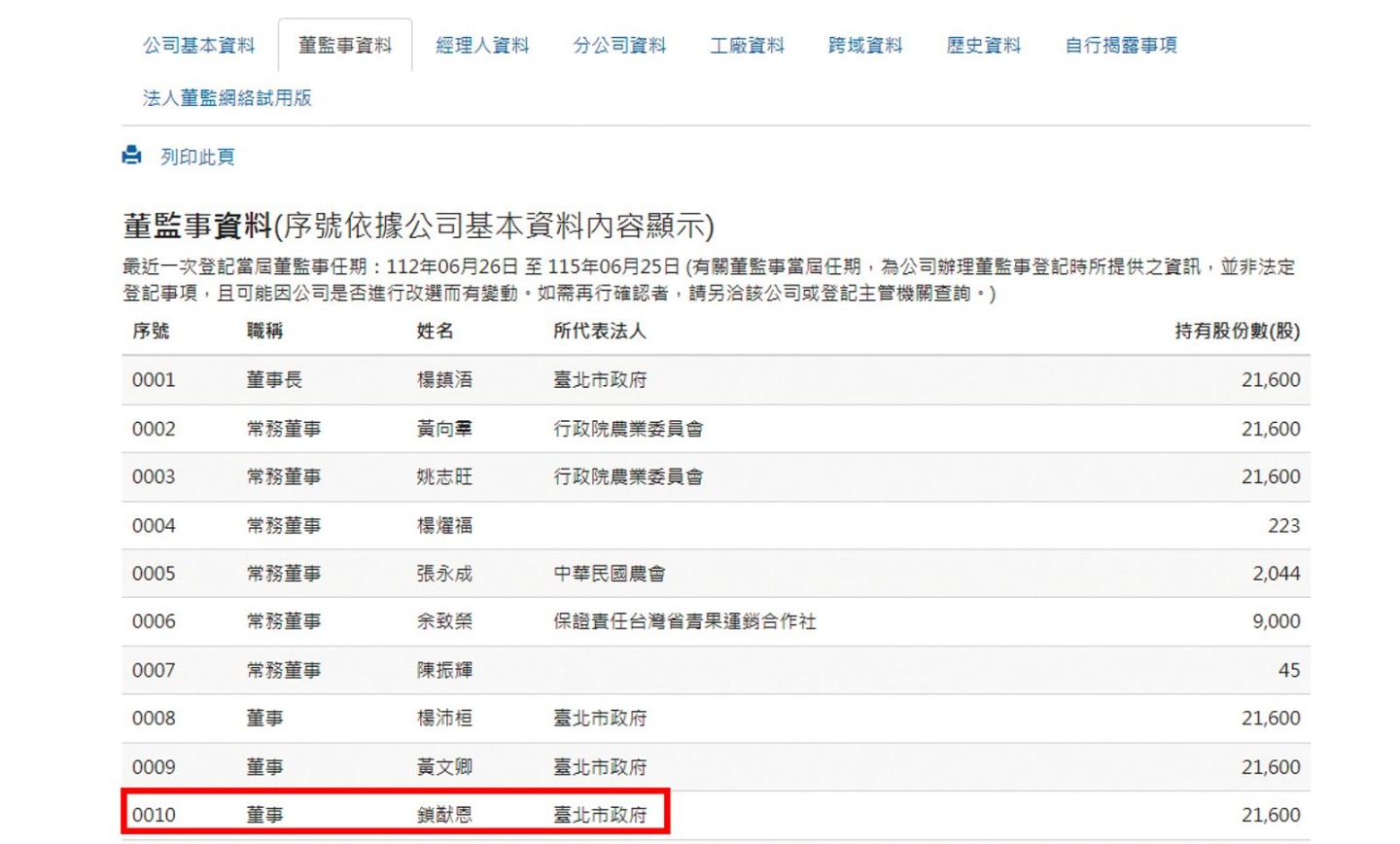Click the 姓名 column header

click(436, 331)
